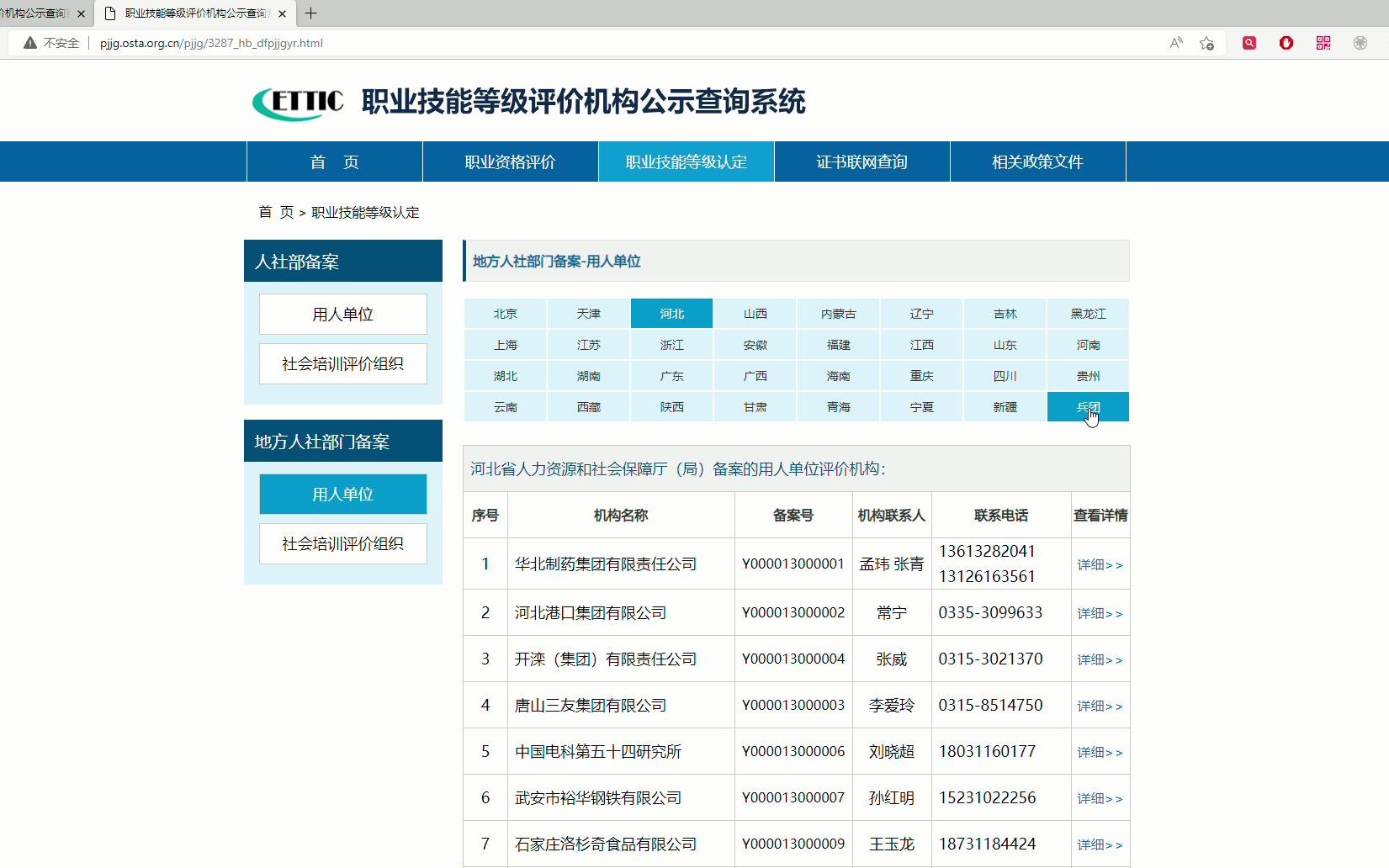View details for 河北港口集团有限公司
1389x868 pixels.
[1100, 613]
